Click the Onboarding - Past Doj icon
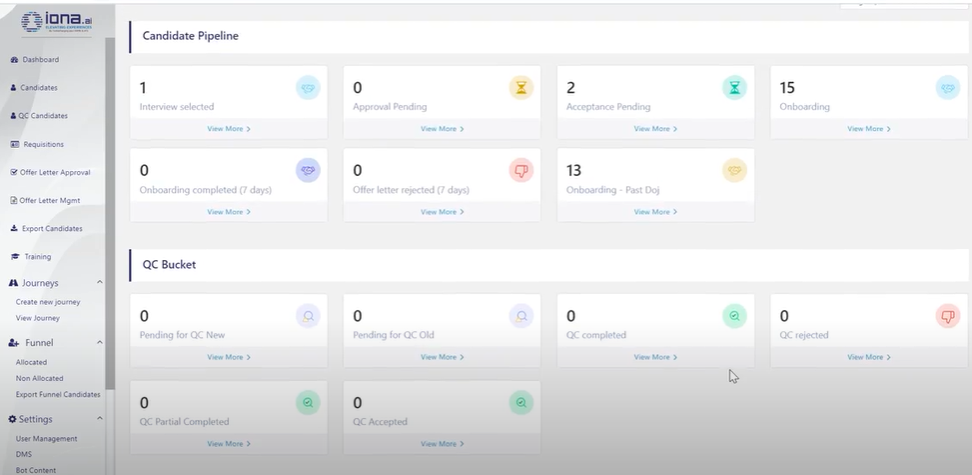The height and width of the screenshot is (475, 972). 735,171
